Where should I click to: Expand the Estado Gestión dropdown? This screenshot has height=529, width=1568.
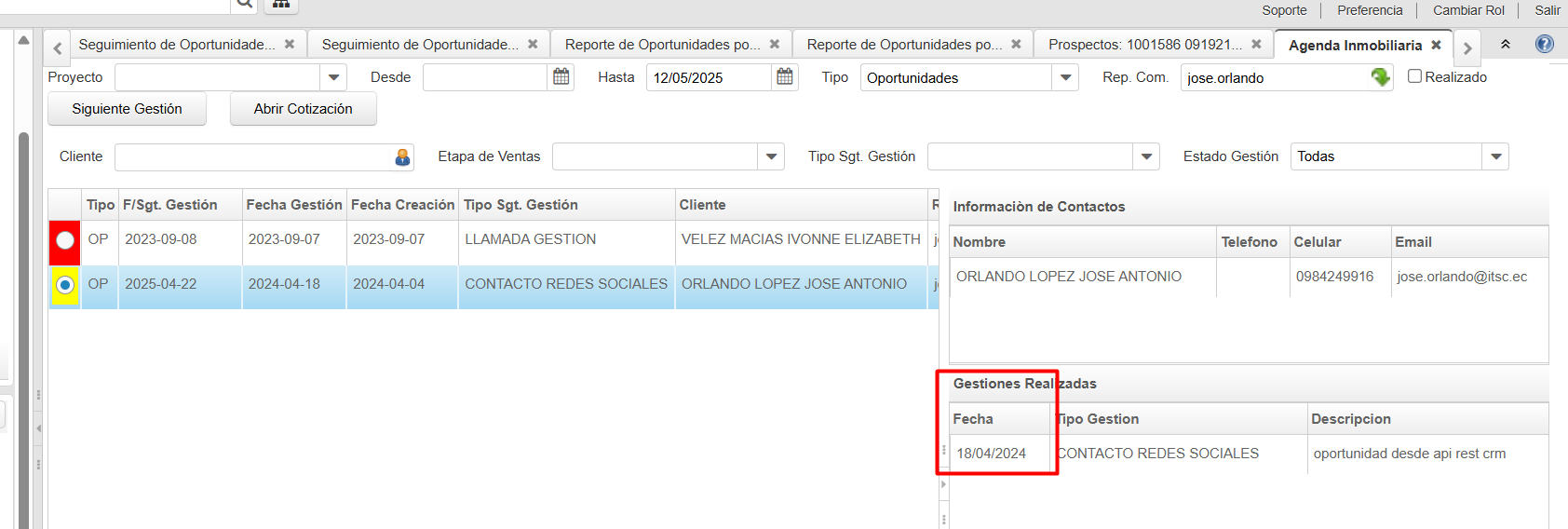[1495, 156]
